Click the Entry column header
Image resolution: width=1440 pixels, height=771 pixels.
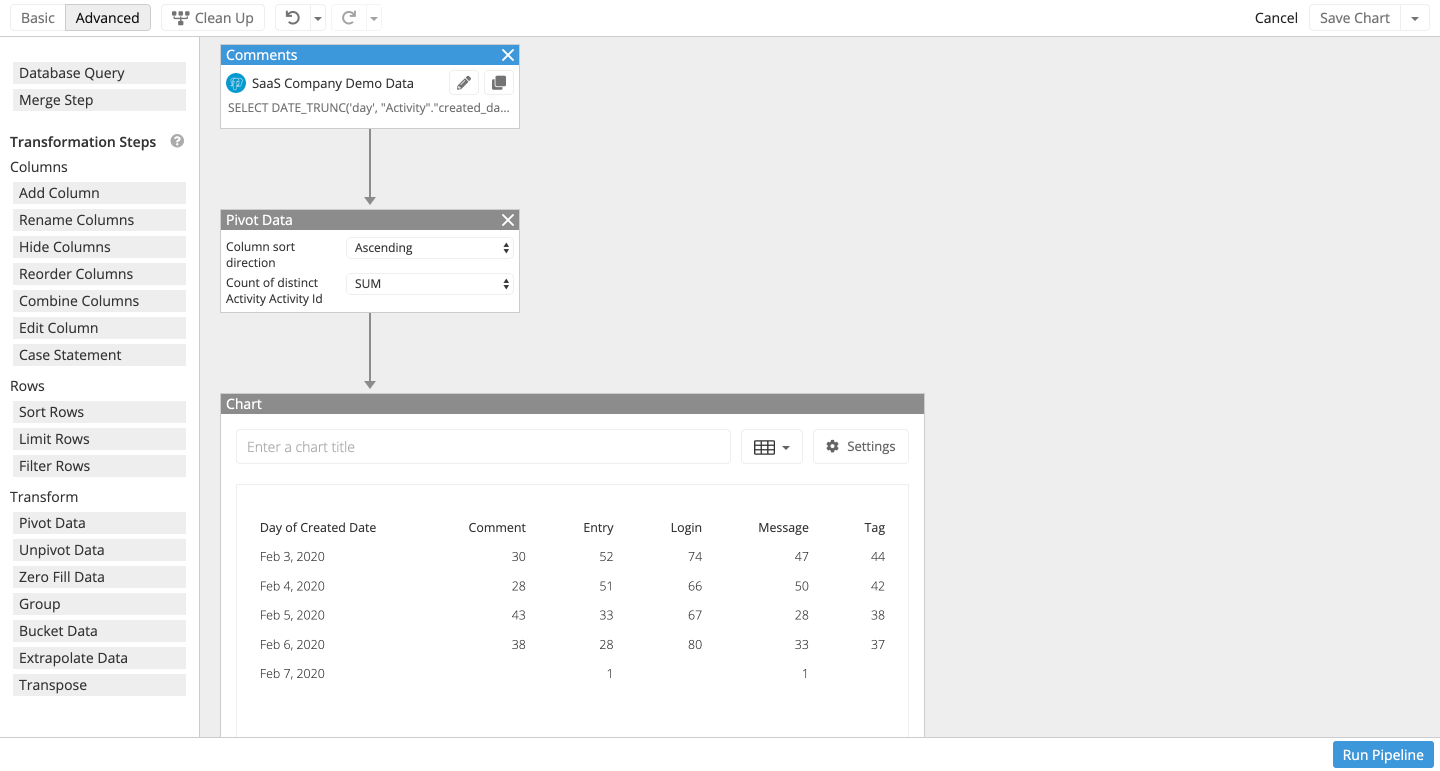click(598, 528)
